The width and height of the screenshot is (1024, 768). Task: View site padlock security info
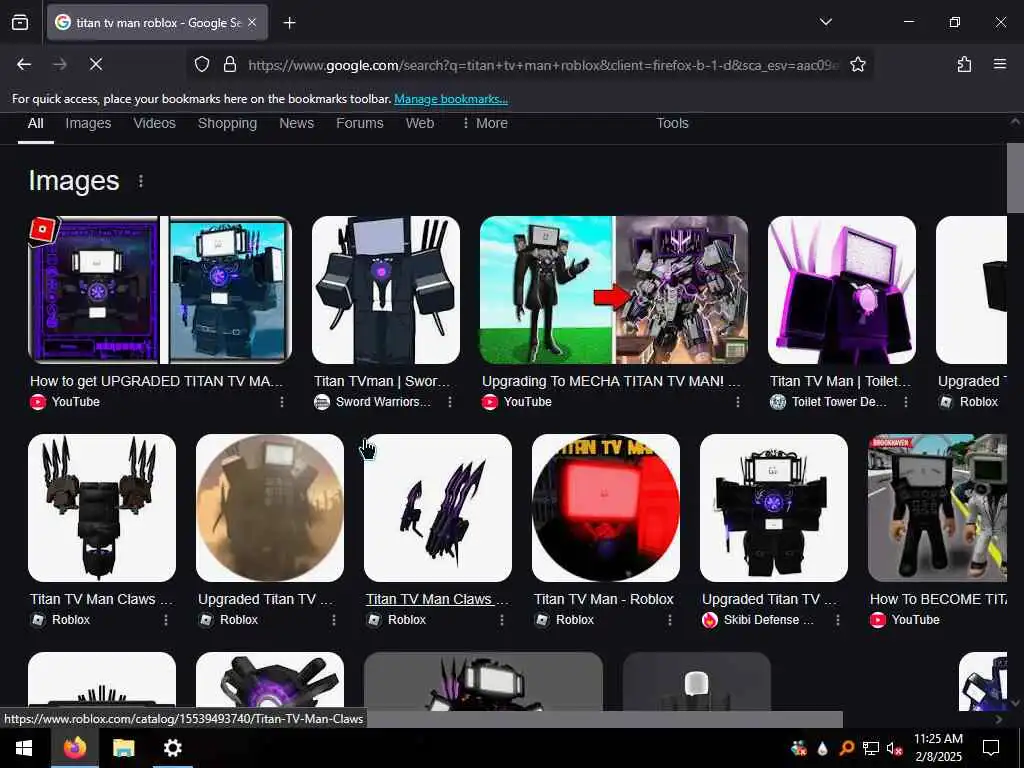(229, 64)
